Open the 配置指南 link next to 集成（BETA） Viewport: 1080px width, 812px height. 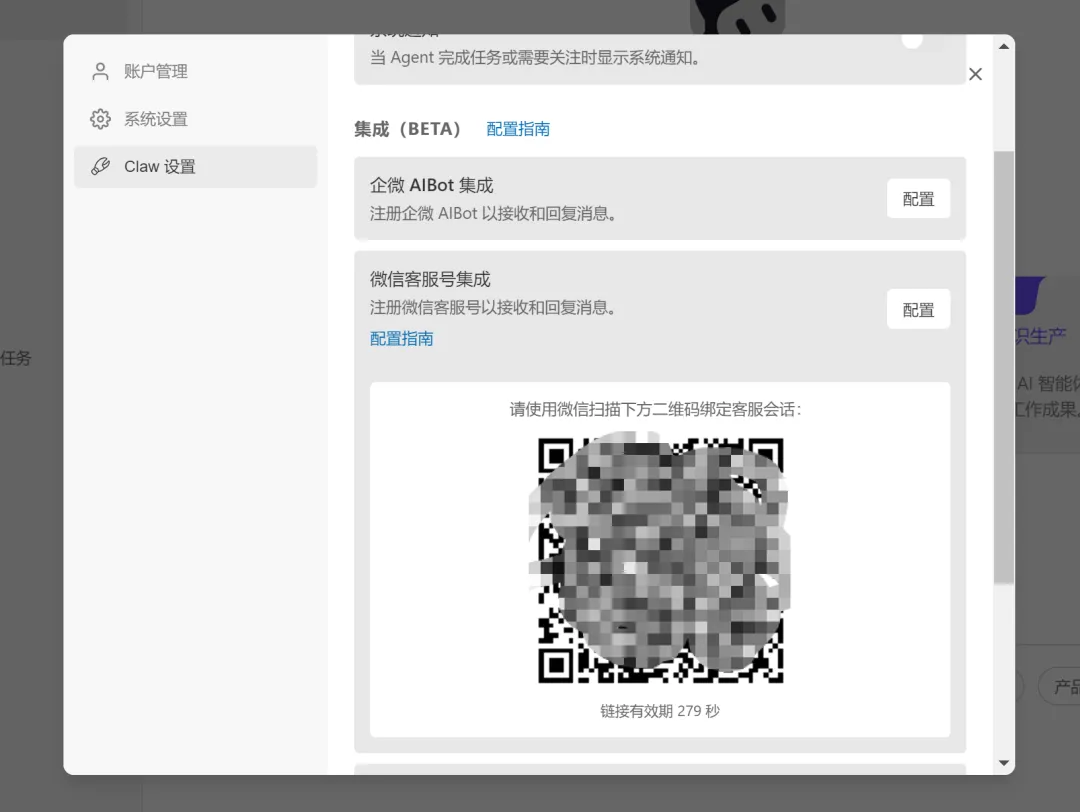(518, 129)
